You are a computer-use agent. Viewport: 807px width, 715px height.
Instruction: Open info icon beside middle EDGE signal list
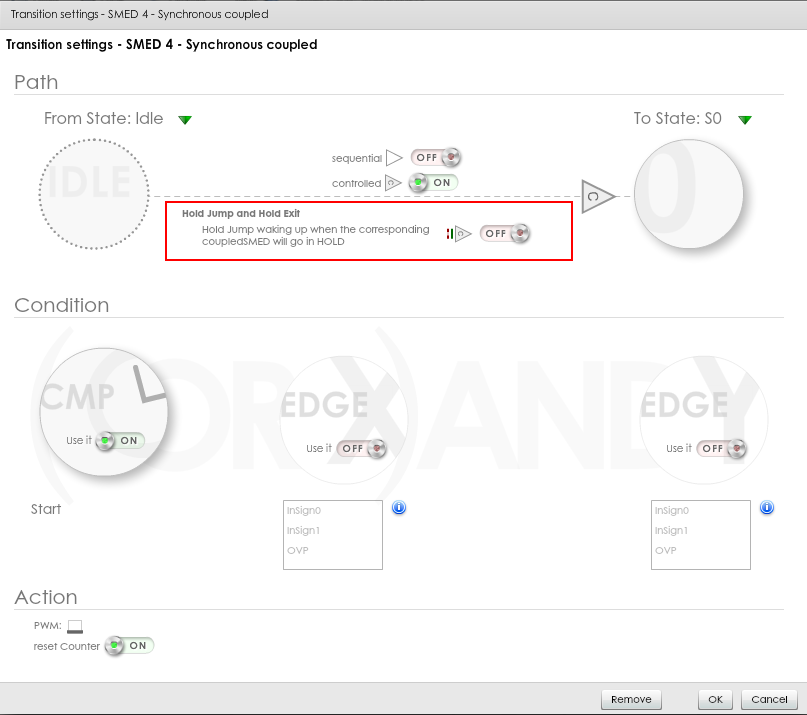pyautogui.click(x=399, y=508)
